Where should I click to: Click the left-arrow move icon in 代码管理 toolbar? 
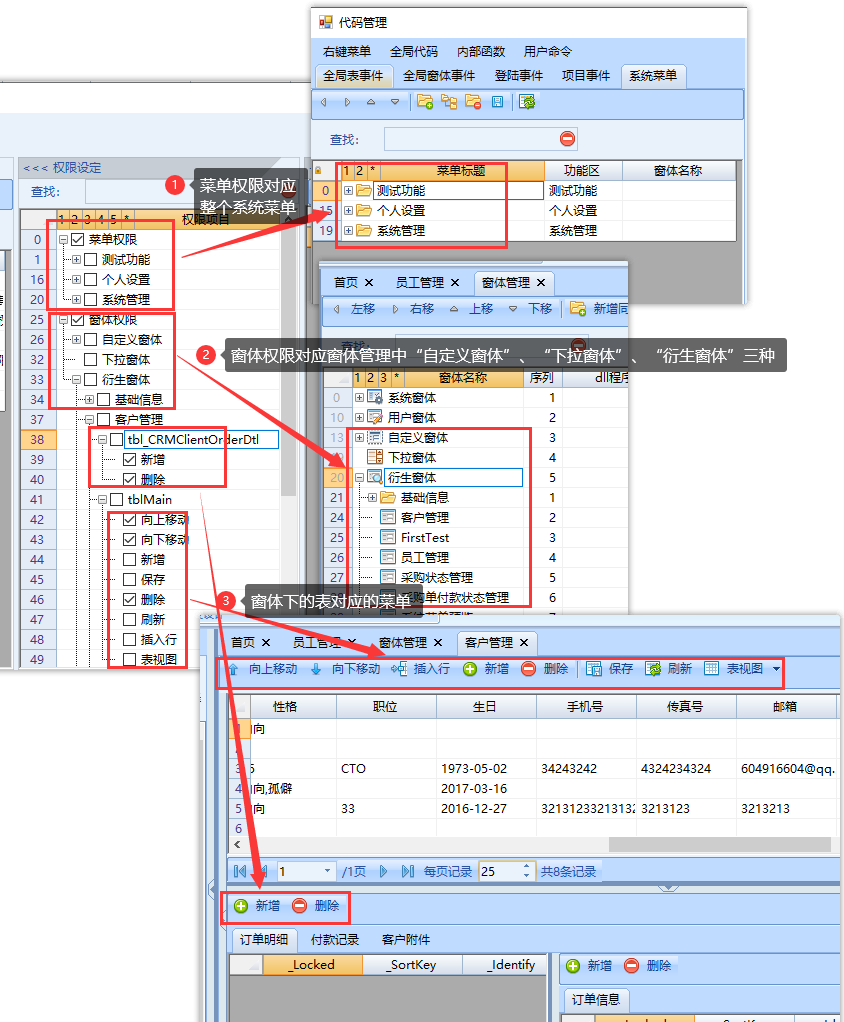(323, 102)
